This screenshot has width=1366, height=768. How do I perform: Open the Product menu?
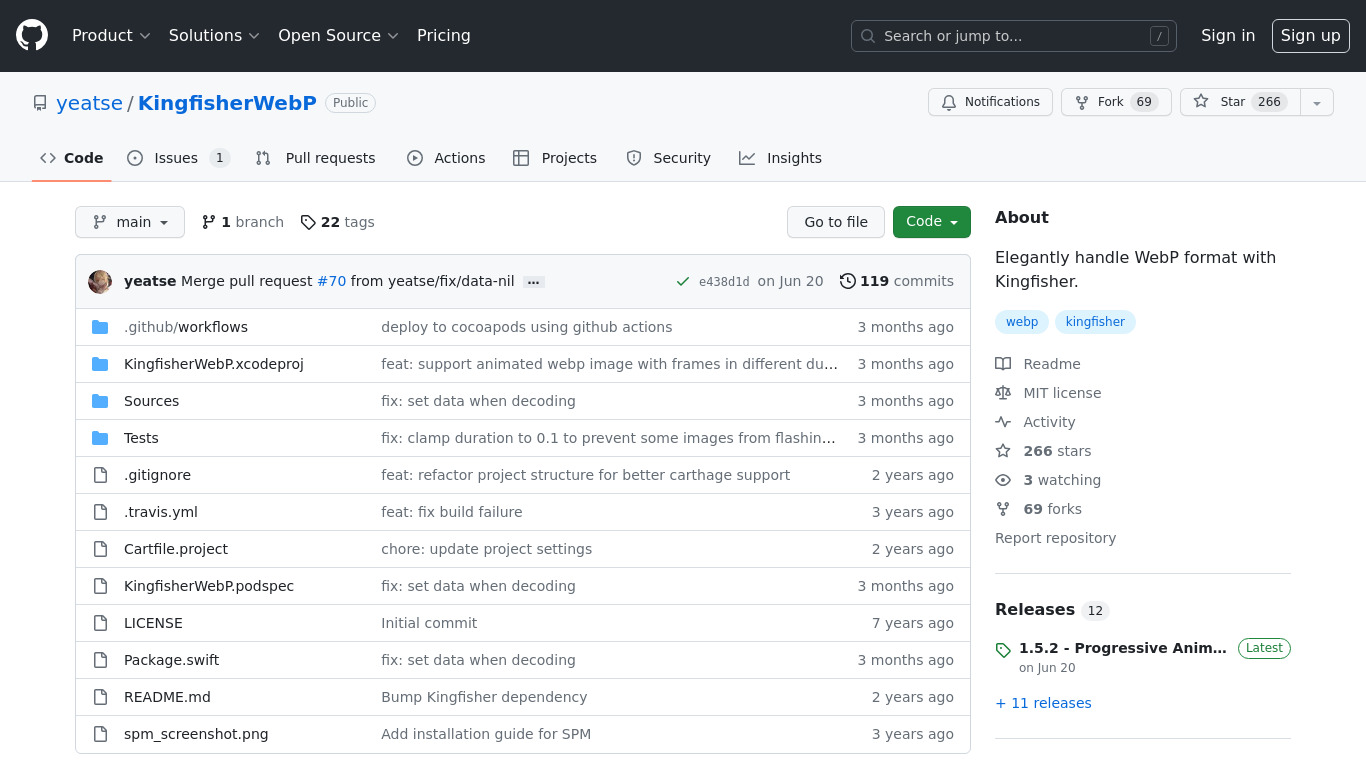111,36
